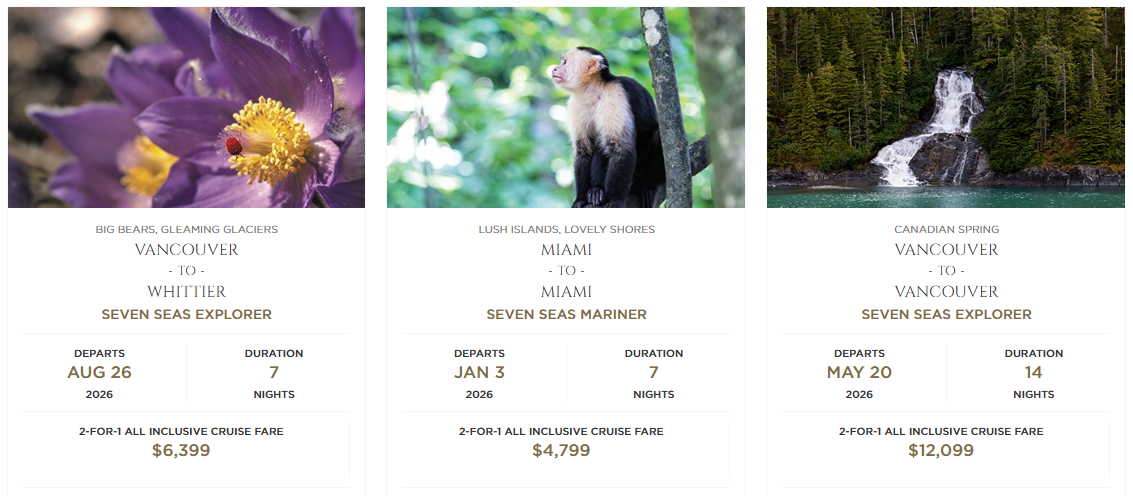Viewport: 1133px width, 496px height.
Task: Open Big Bears, Gleaming Glaciers cruise
Action: coord(187,229)
